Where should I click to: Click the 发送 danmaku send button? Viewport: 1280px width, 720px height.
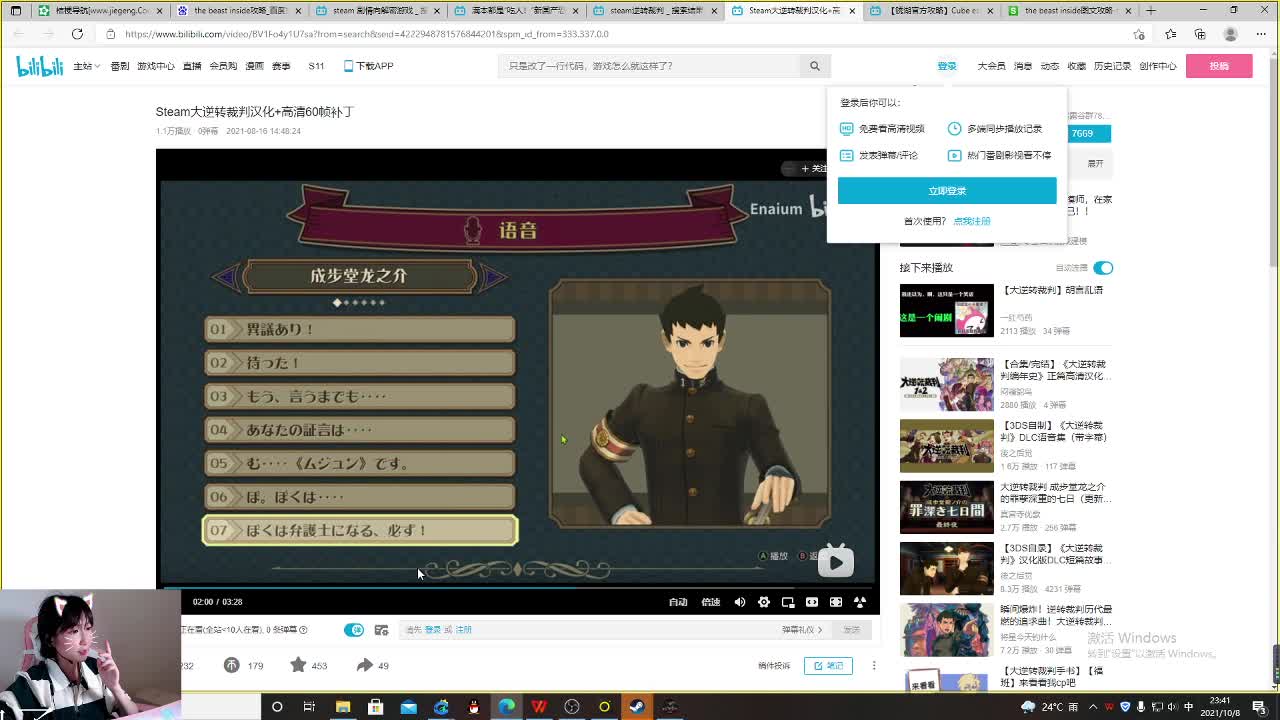click(852, 630)
